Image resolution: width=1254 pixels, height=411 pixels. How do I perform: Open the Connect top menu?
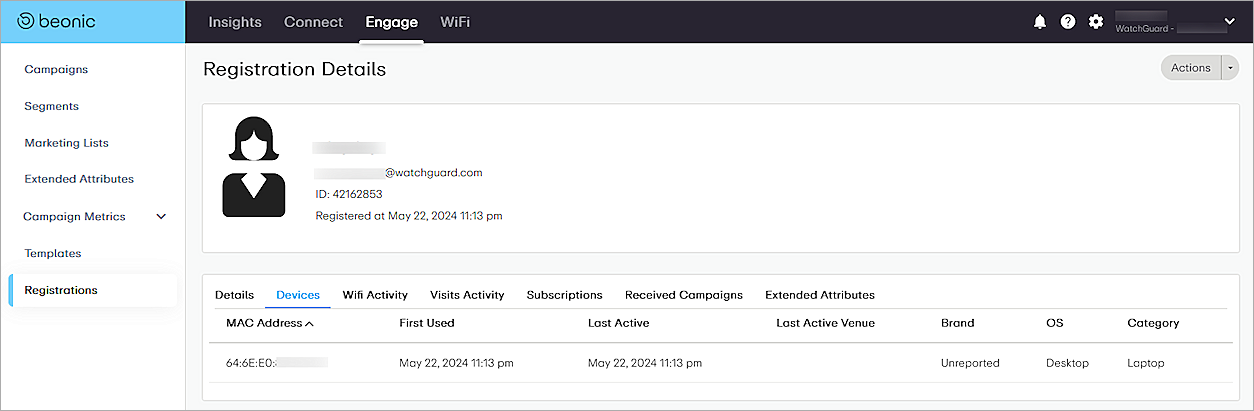coord(313,22)
